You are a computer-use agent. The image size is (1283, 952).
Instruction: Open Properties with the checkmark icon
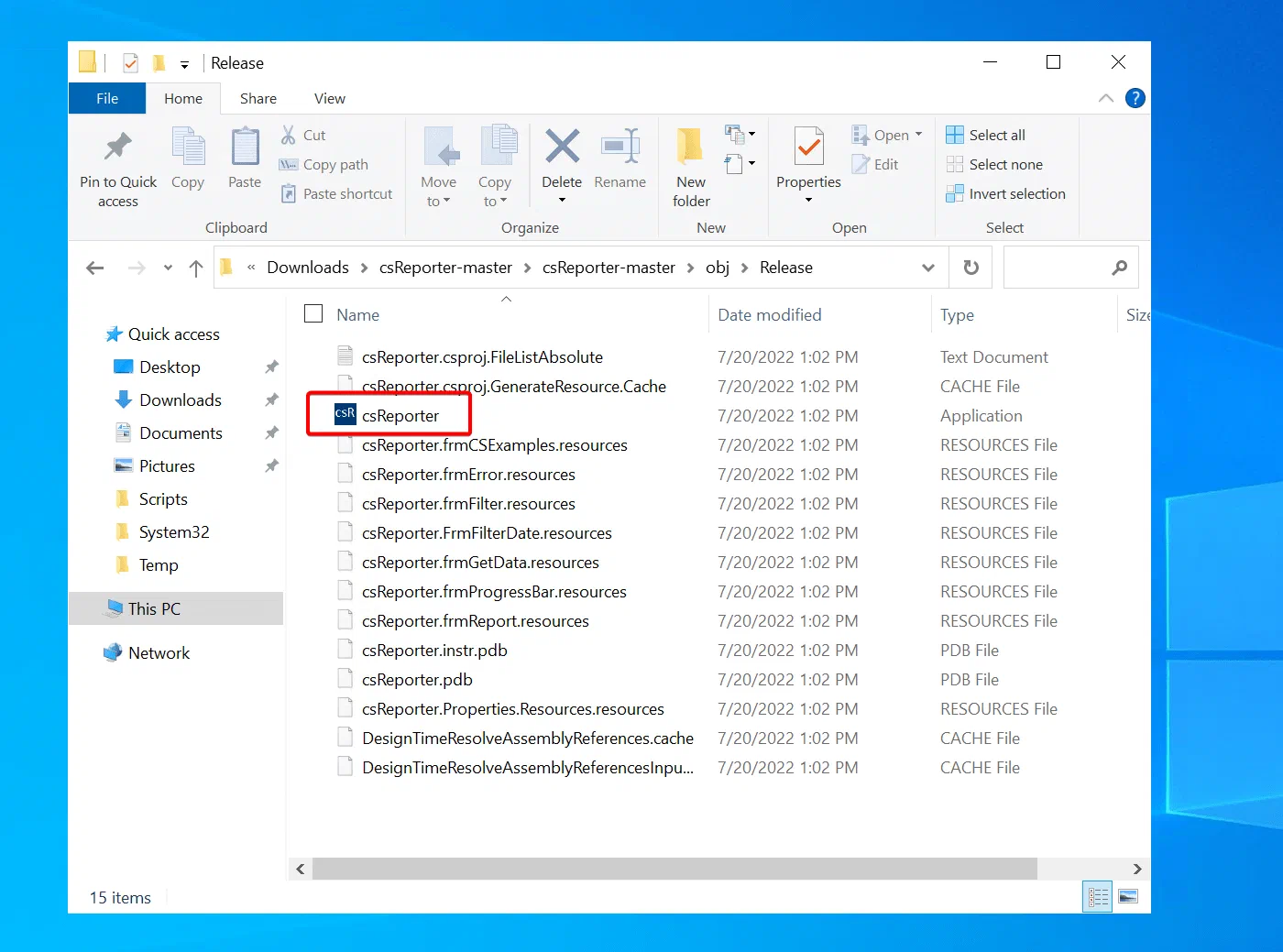tap(808, 147)
